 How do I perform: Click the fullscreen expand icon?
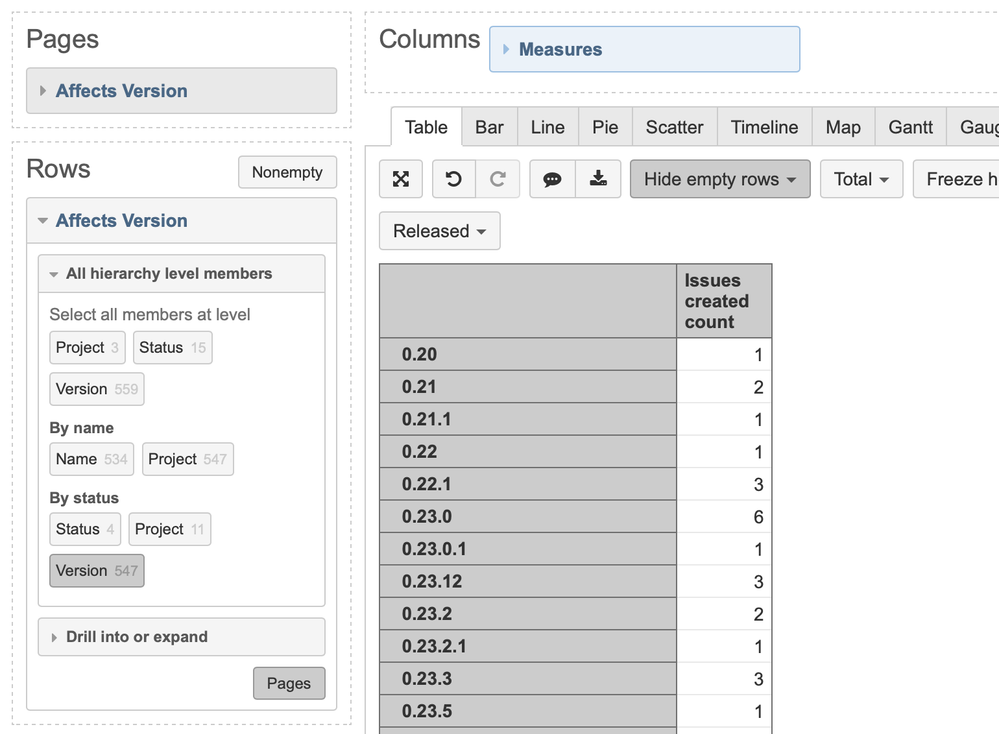[x=401, y=179]
